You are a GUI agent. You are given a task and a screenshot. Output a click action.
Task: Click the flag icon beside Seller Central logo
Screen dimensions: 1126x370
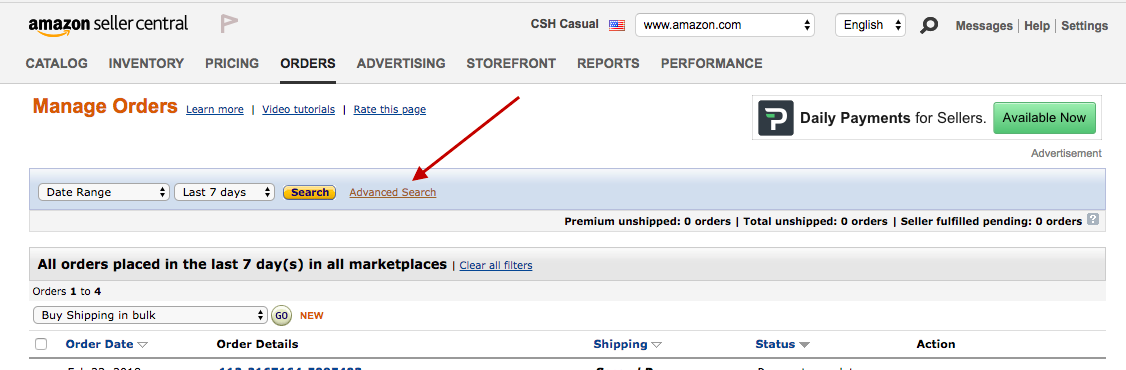(x=229, y=24)
